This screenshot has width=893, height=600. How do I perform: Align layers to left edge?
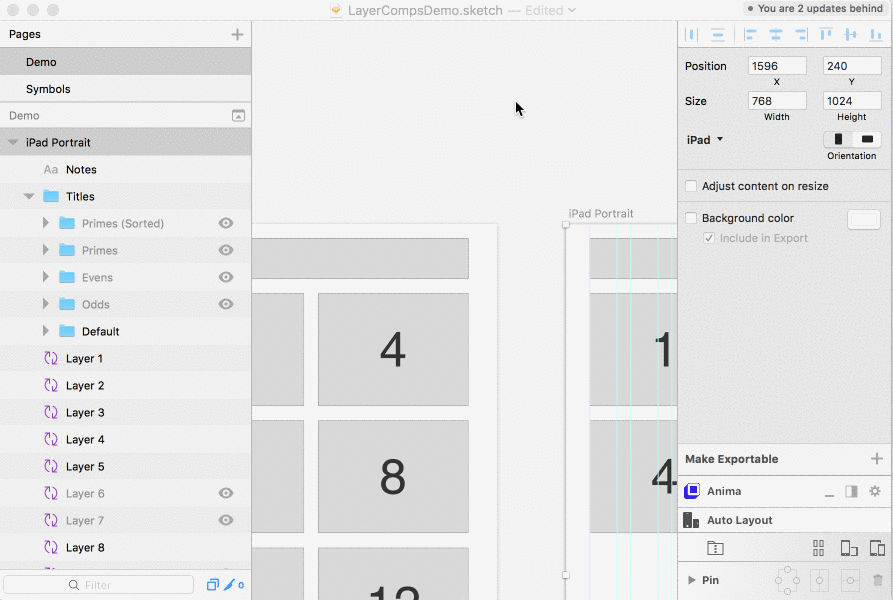(x=750, y=35)
